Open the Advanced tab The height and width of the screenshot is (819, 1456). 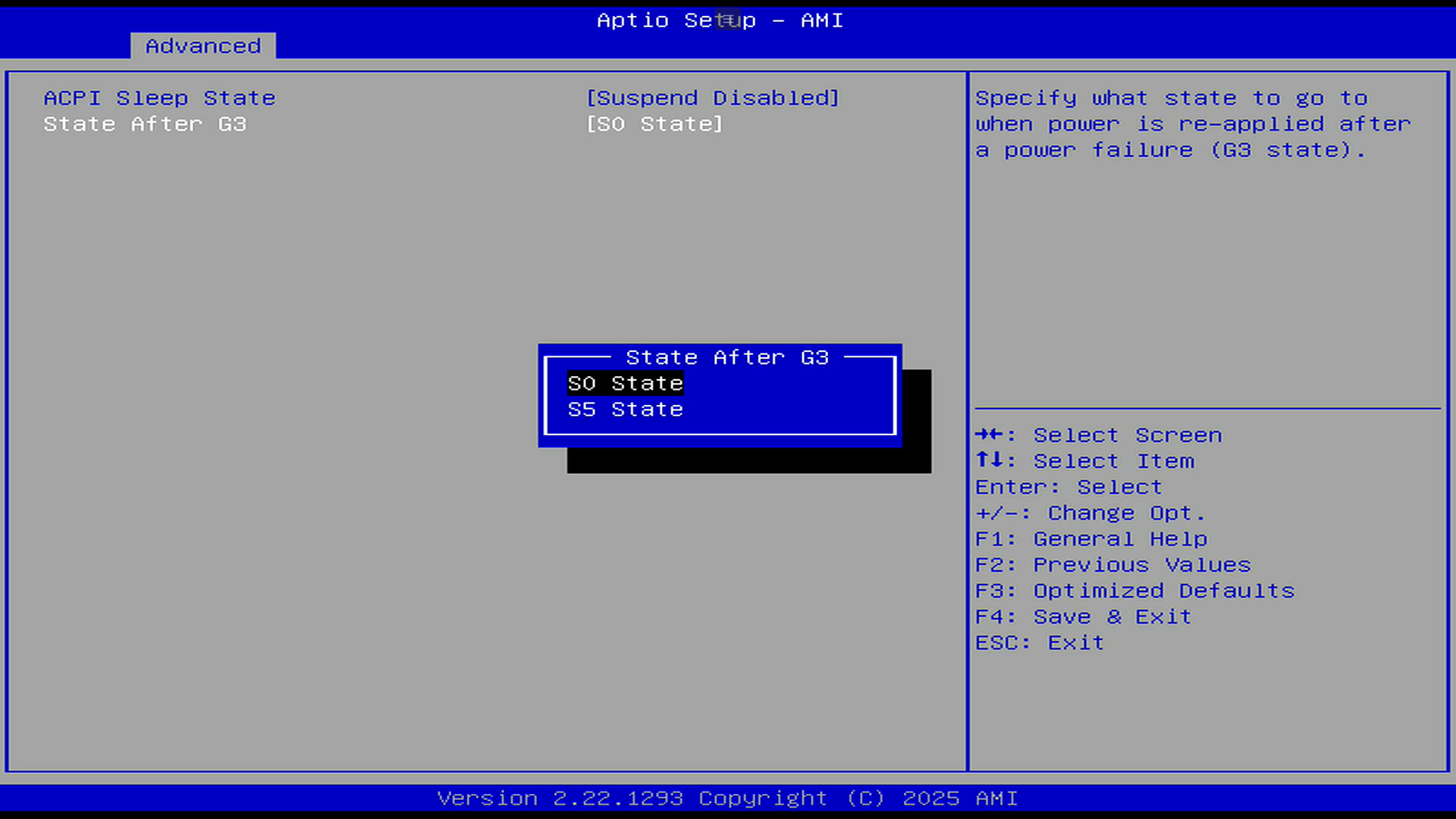pos(202,46)
